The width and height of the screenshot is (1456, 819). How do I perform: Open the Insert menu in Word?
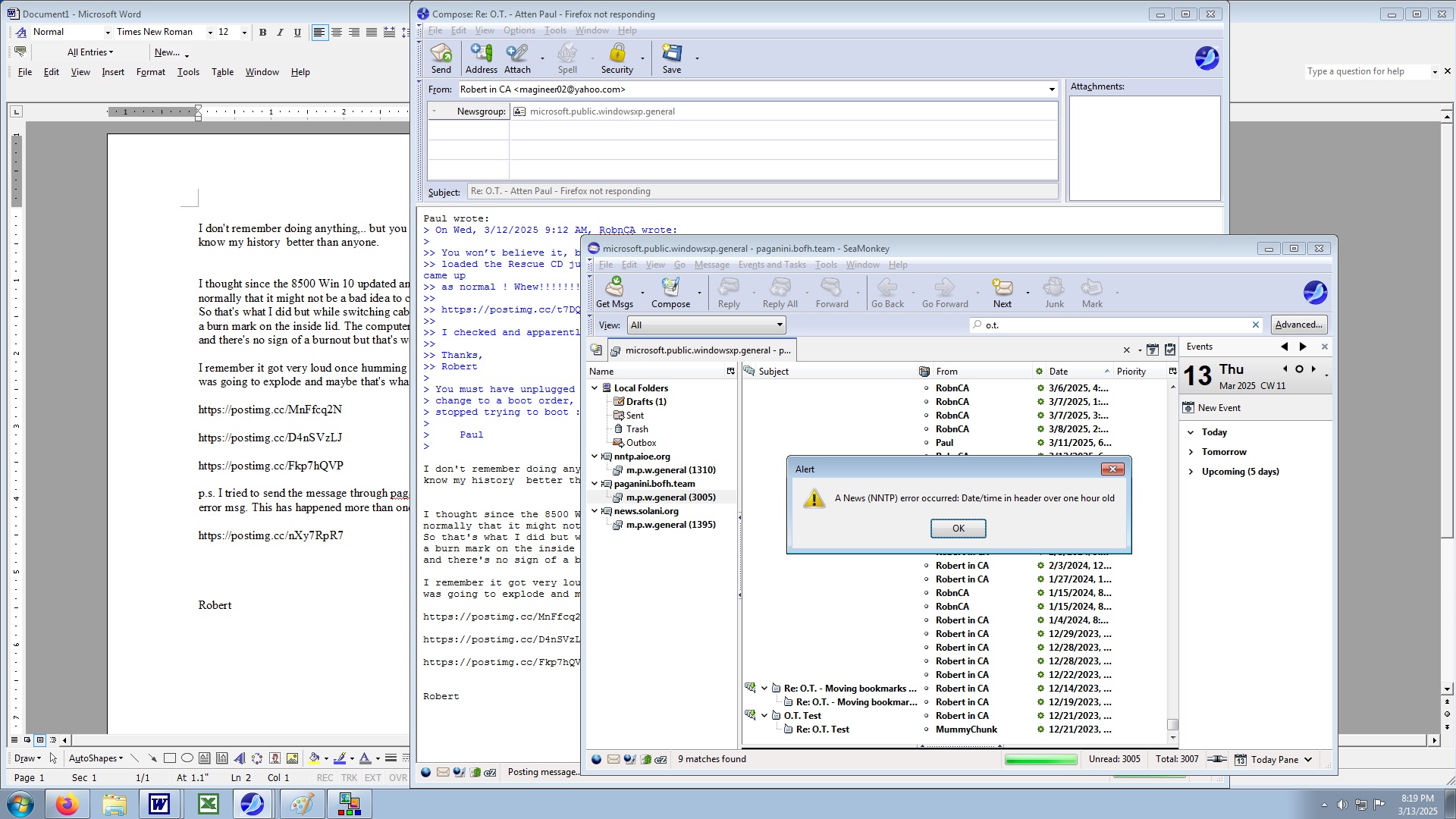(113, 72)
